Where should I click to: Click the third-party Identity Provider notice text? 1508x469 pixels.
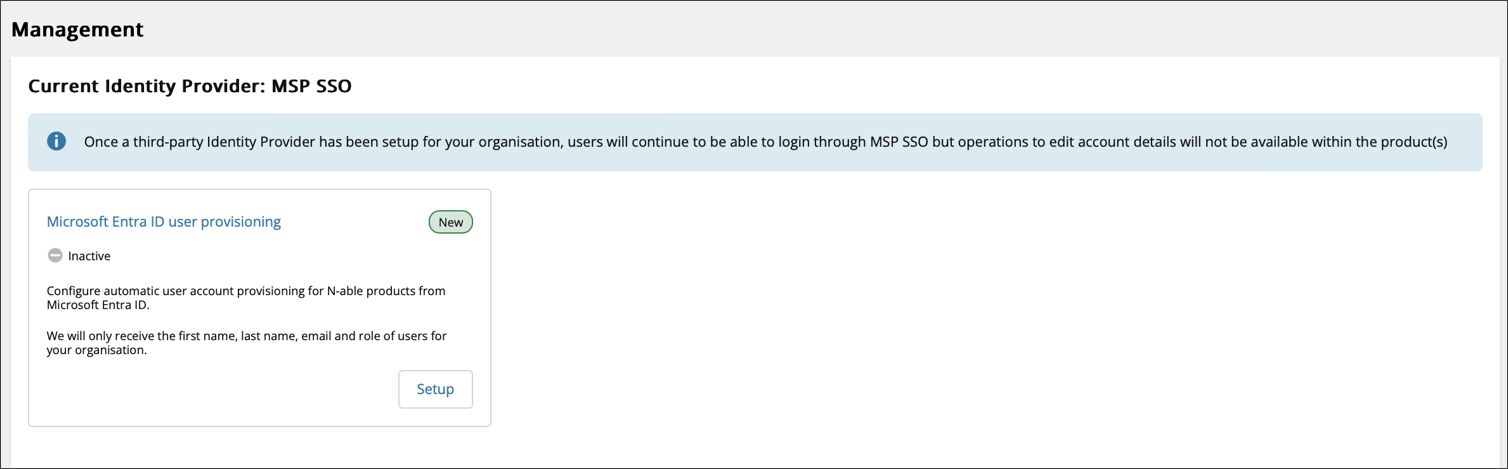765,142
